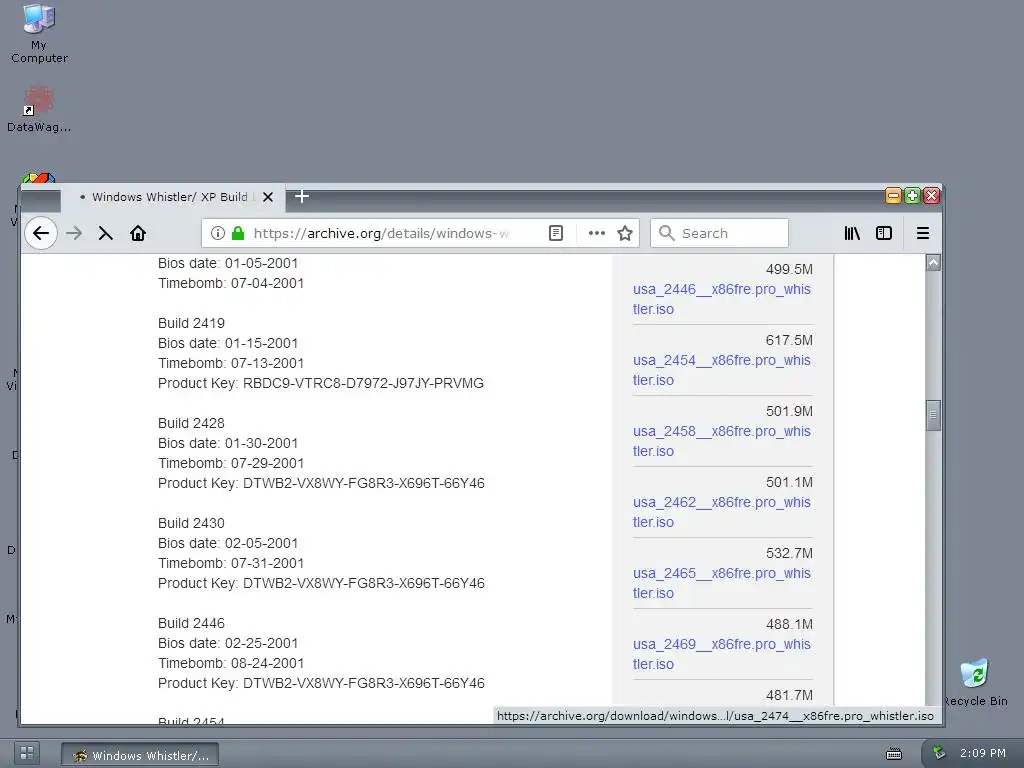The width and height of the screenshot is (1024, 768).
Task: Bookmark this page with the star
Action: [625, 233]
